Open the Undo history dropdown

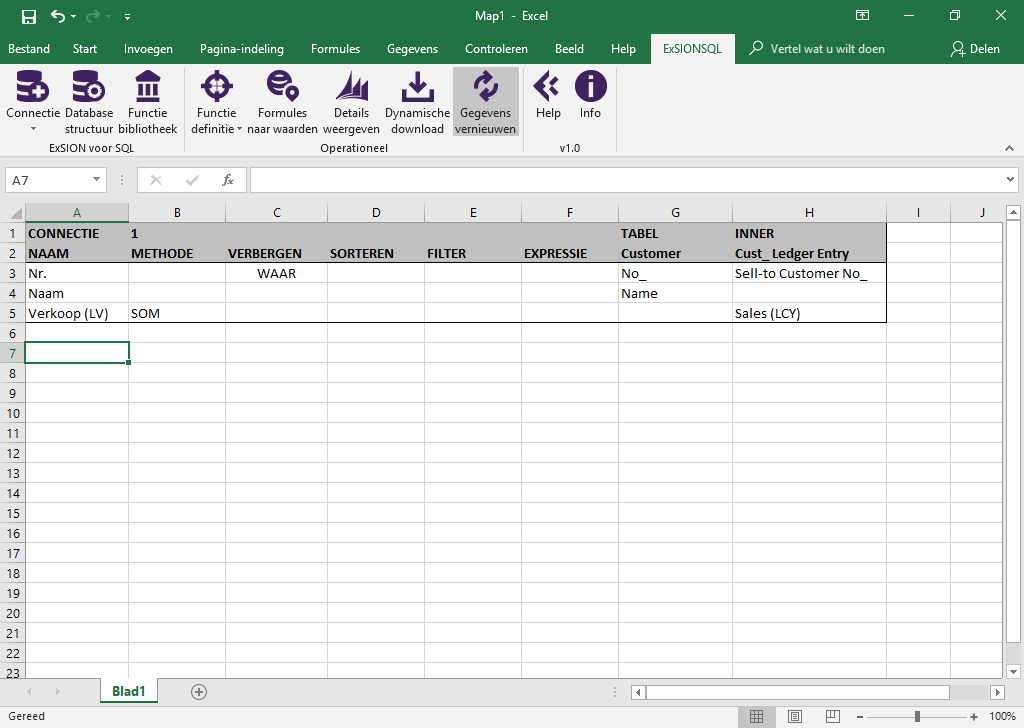[73, 16]
